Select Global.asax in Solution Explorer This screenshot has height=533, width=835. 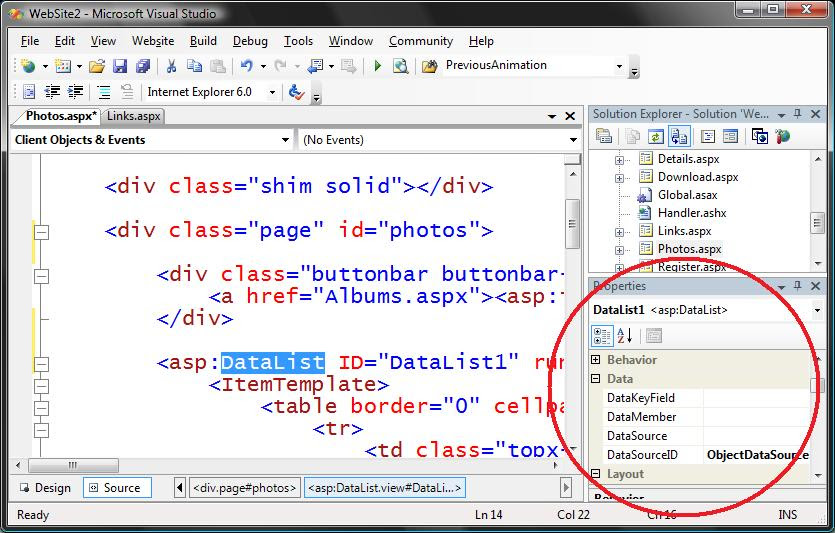[687, 195]
